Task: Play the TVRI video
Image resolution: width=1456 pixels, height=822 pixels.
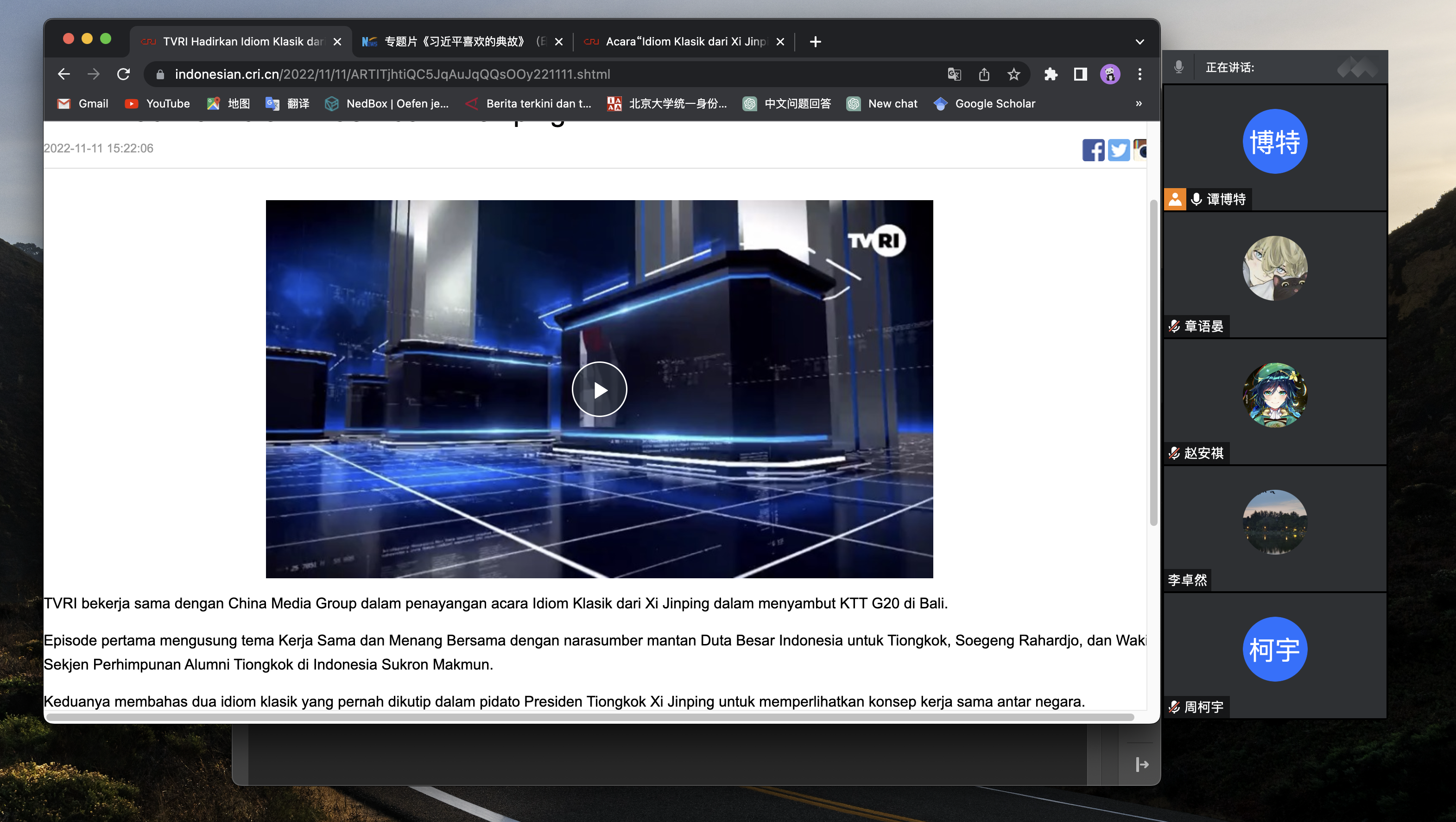Action: 599,389
